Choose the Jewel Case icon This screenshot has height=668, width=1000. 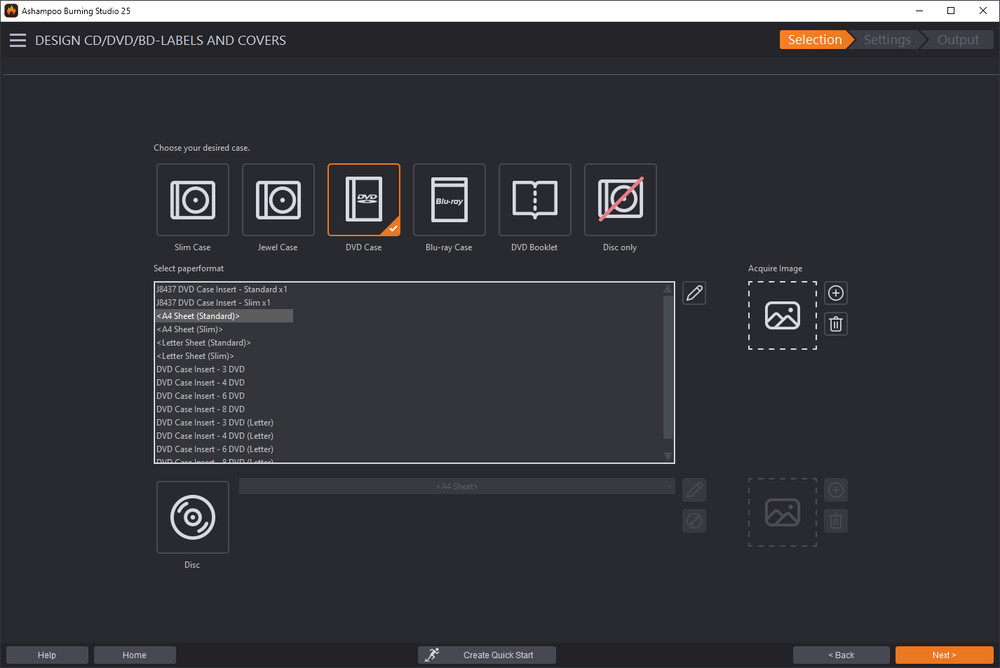point(278,200)
